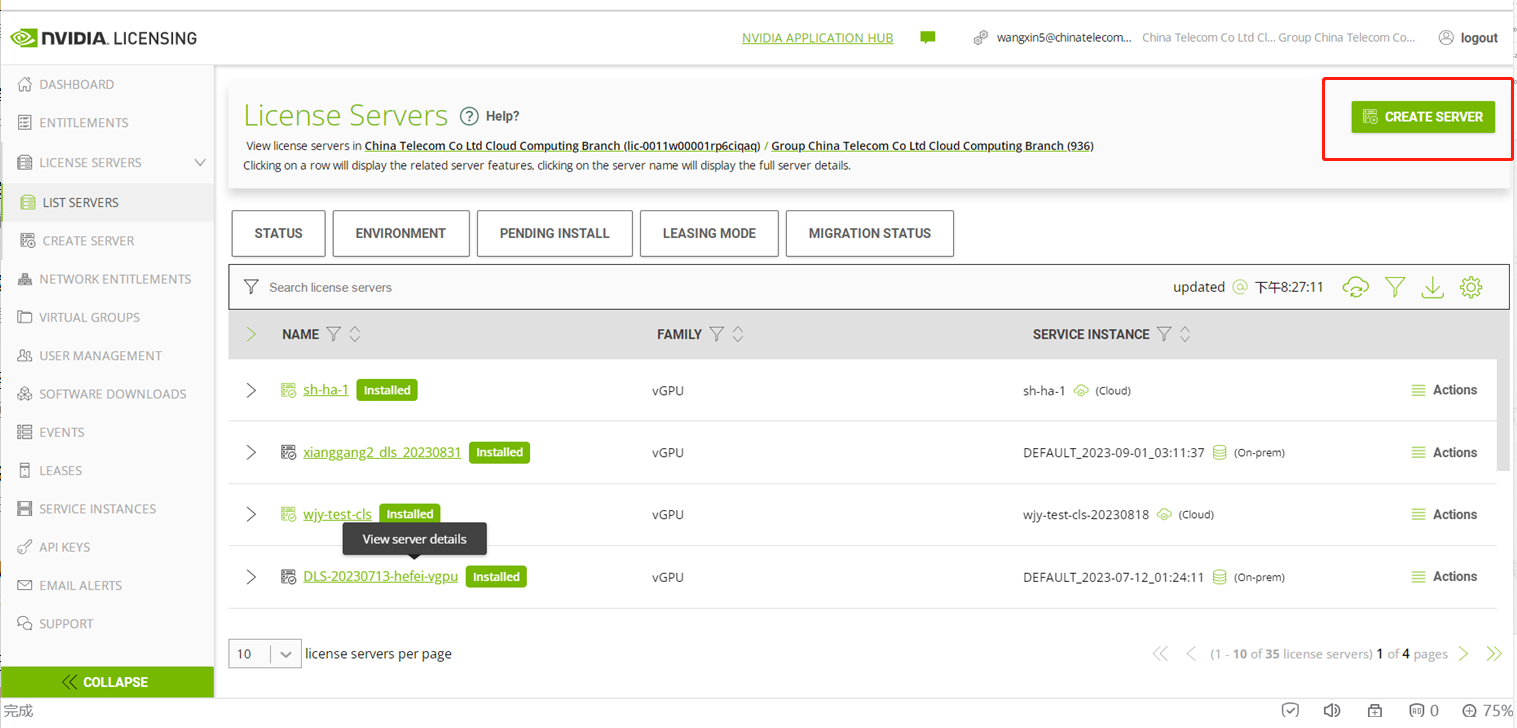Screen dimensions: 1517x728
Task: Toggle the STATUS filter button
Action: 278,233
